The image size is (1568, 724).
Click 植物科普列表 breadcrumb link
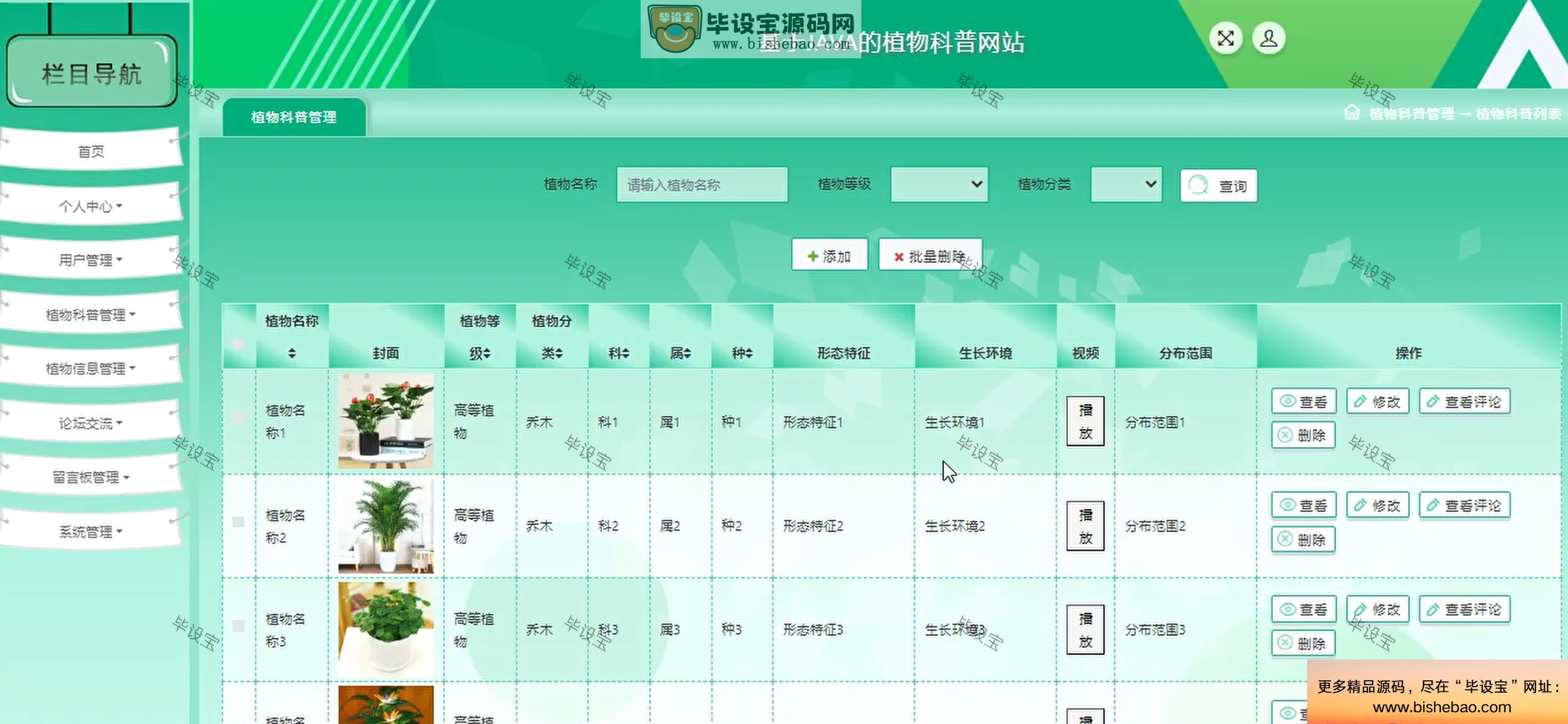[x=1518, y=114]
